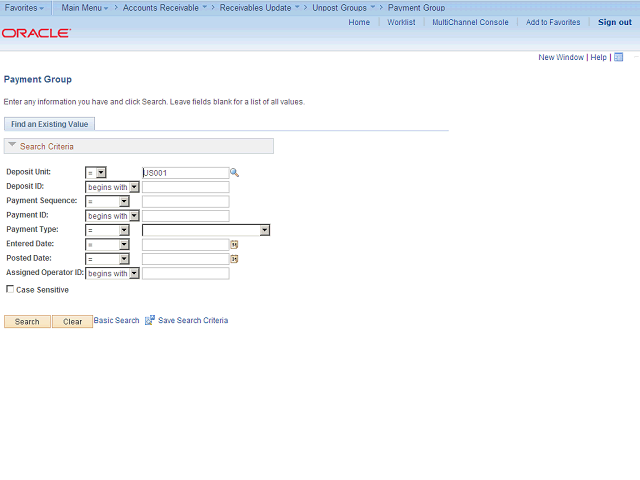Open MultiChannel Console link
640x480 pixels.
coord(470,22)
